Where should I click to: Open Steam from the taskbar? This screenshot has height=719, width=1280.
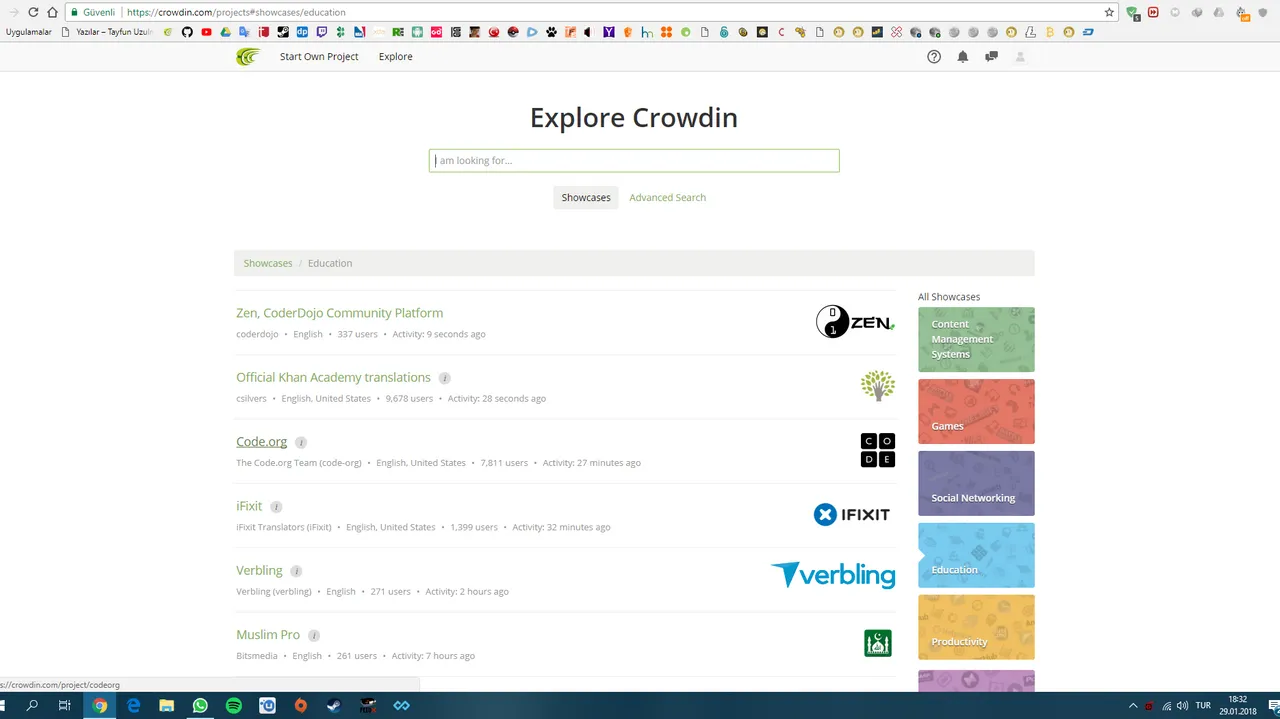click(334, 705)
